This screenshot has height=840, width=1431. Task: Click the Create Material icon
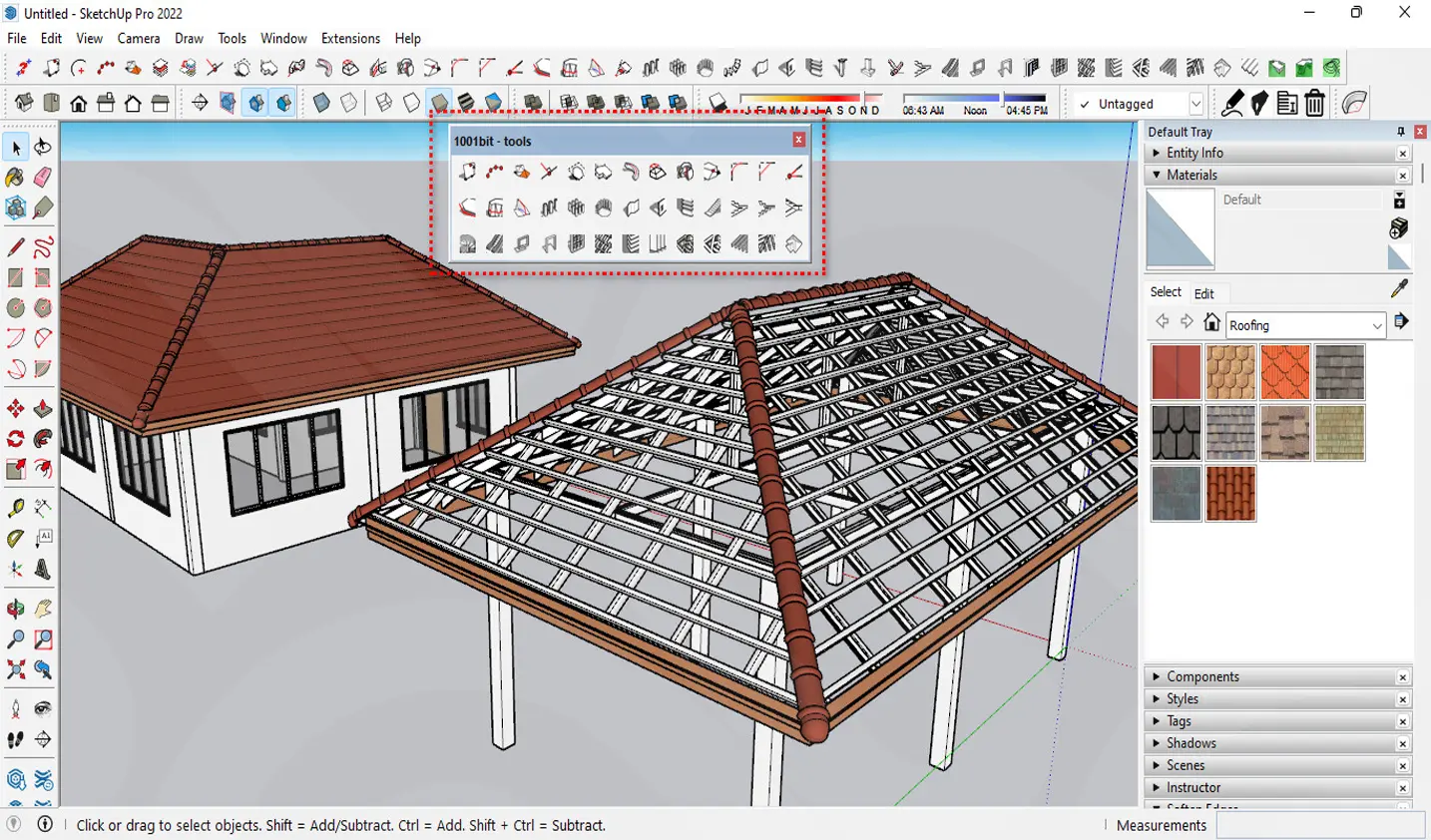1399,228
